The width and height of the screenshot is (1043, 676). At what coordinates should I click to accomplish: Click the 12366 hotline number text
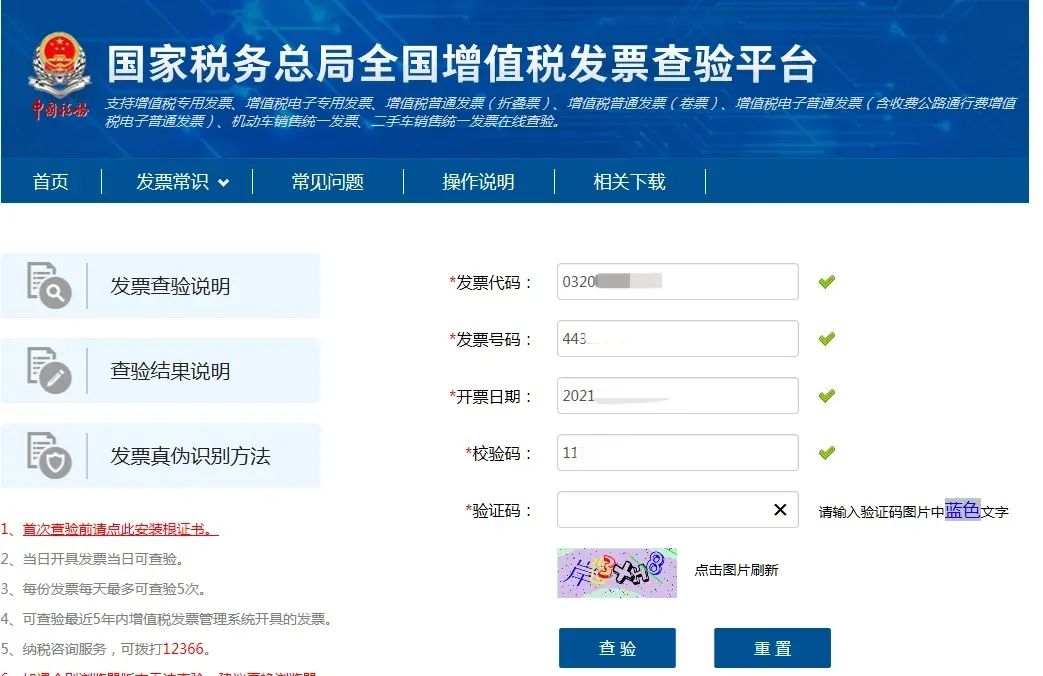click(183, 649)
